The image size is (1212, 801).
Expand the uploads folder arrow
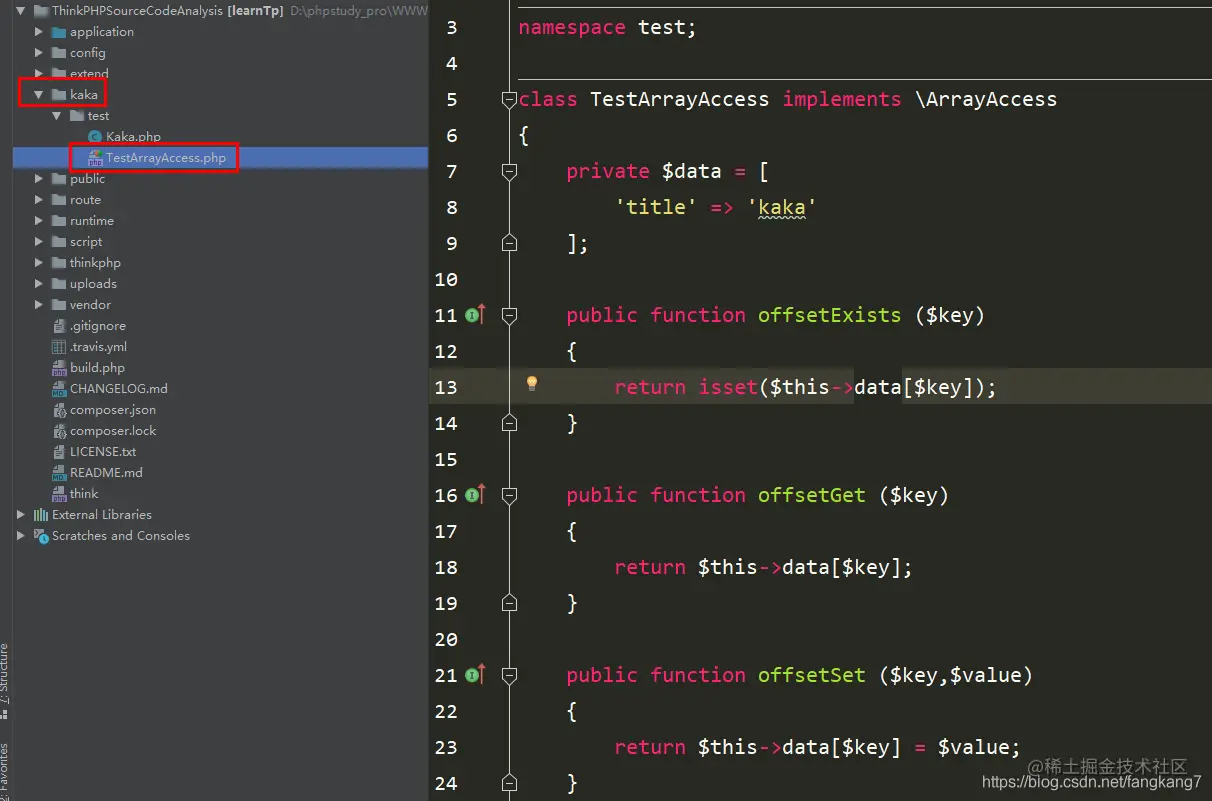(x=39, y=284)
